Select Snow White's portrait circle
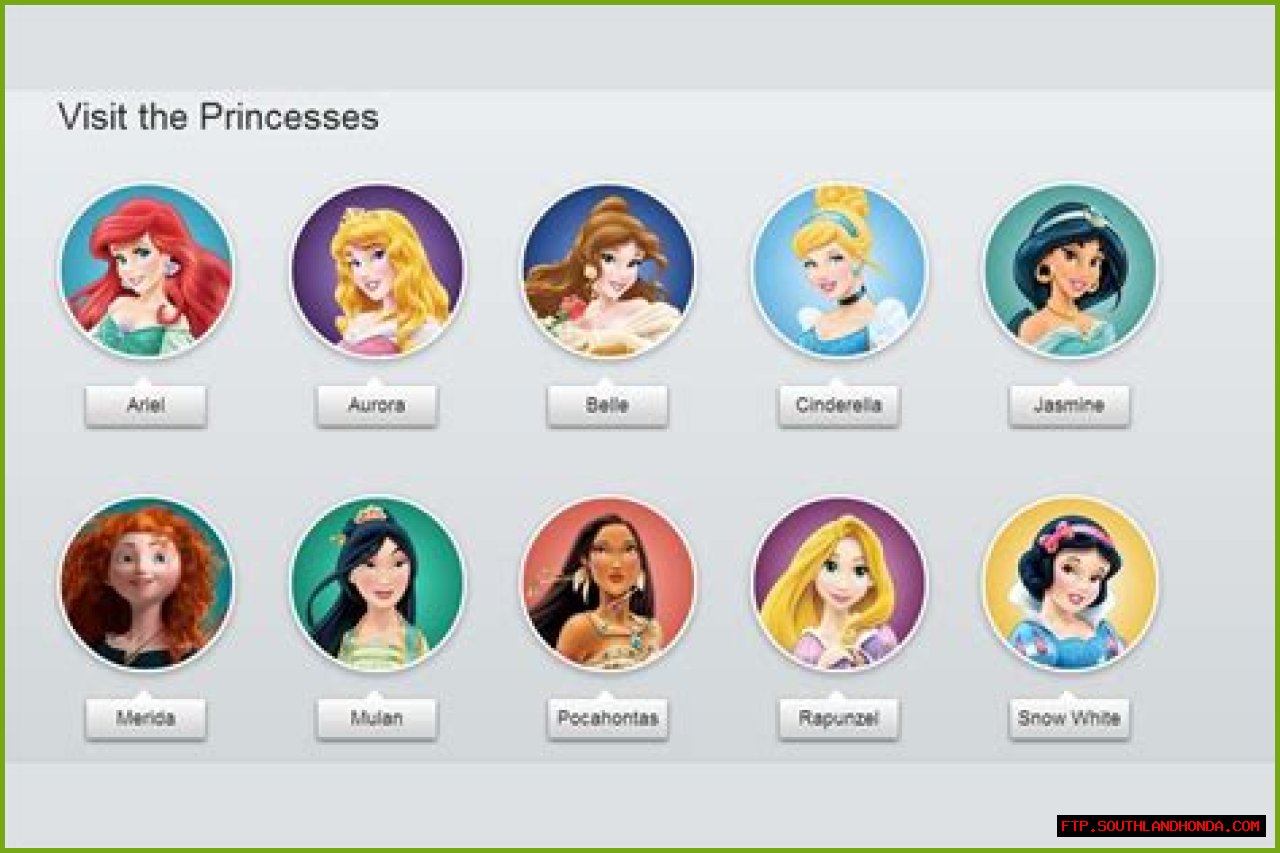Viewport: 1280px width, 853px height. (x=1070, y=584)
